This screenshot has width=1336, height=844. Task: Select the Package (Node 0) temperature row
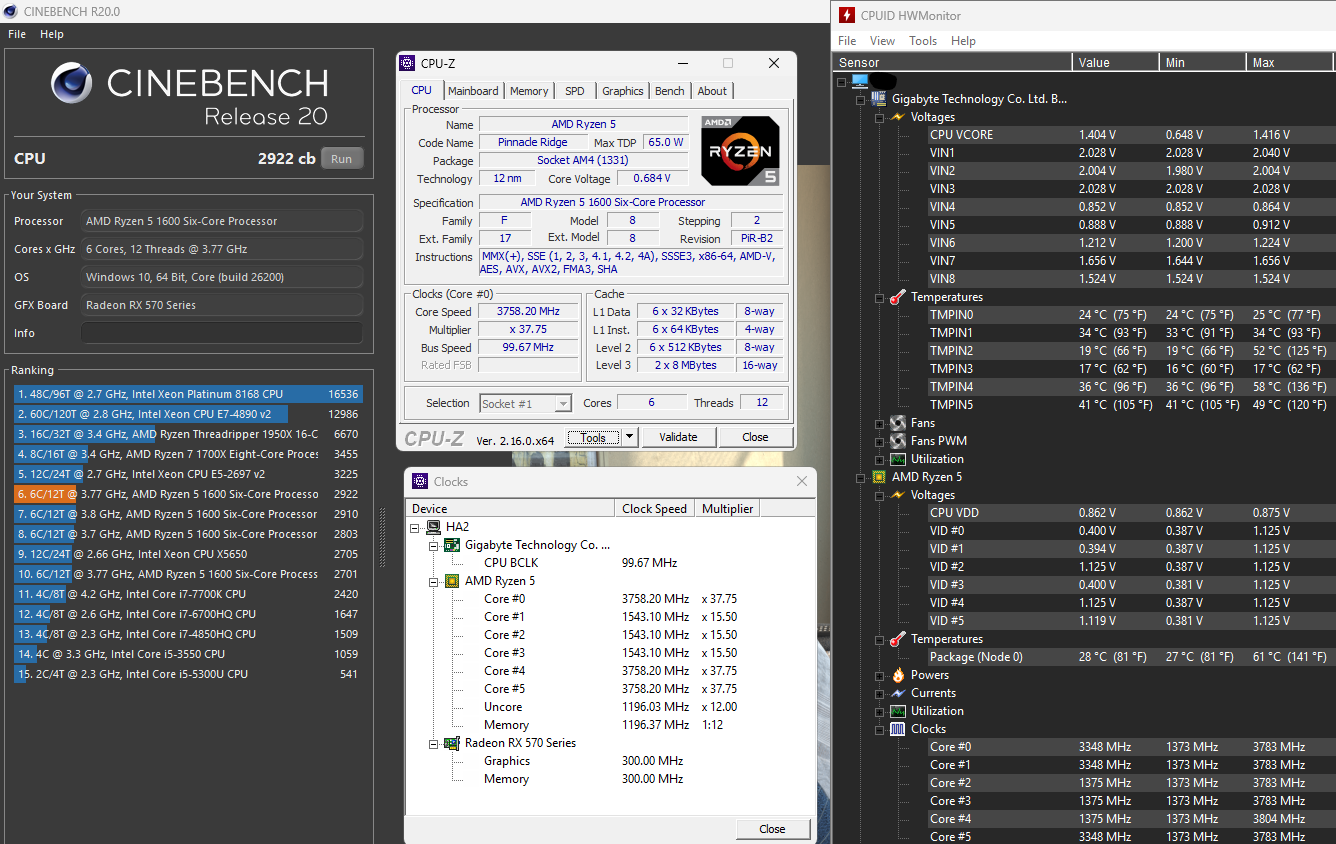1130,657
